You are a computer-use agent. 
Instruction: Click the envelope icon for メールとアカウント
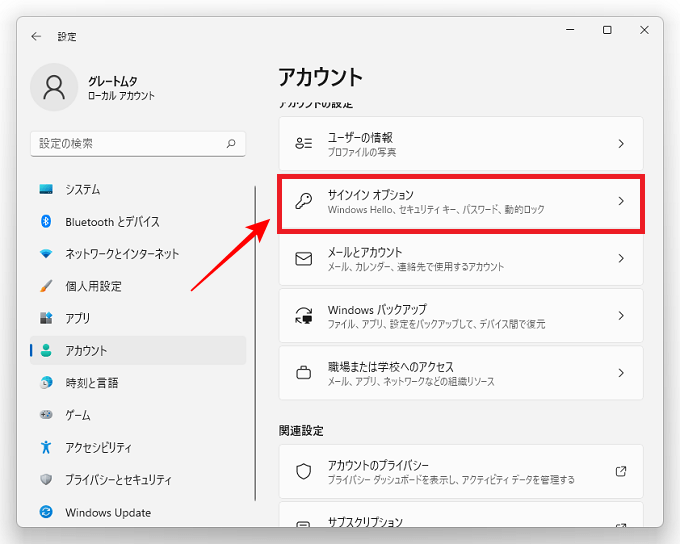pyautogui.click(x=304, y=259)
